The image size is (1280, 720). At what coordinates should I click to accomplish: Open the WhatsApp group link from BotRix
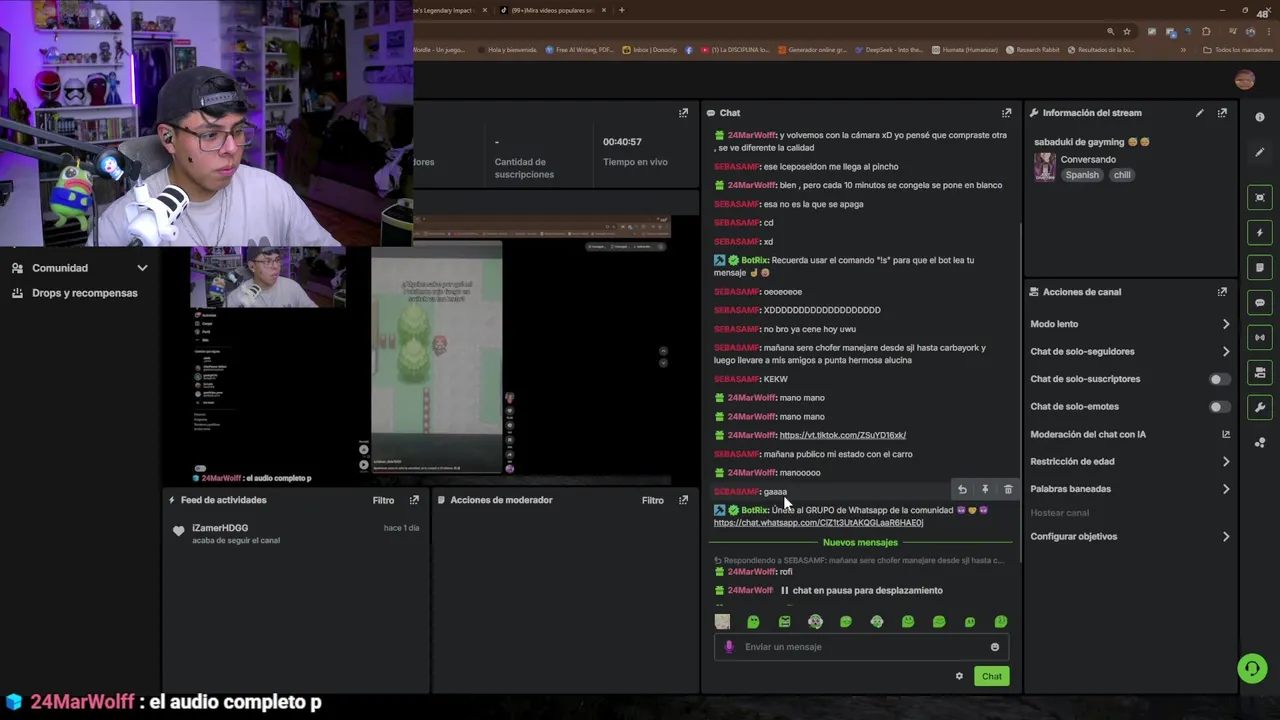(818, 523)
